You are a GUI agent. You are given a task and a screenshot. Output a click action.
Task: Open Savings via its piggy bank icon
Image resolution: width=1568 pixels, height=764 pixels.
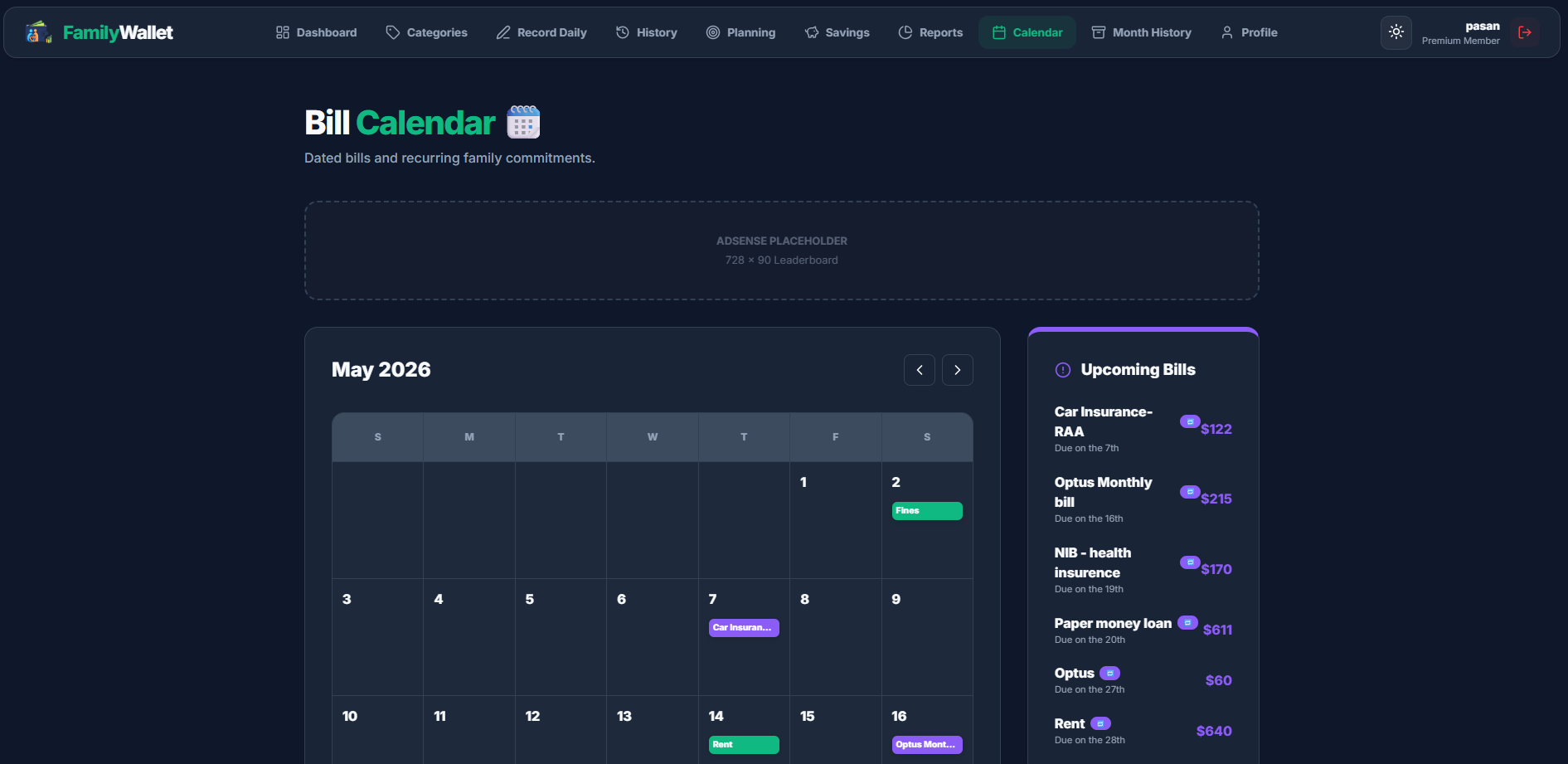point(812,32)
